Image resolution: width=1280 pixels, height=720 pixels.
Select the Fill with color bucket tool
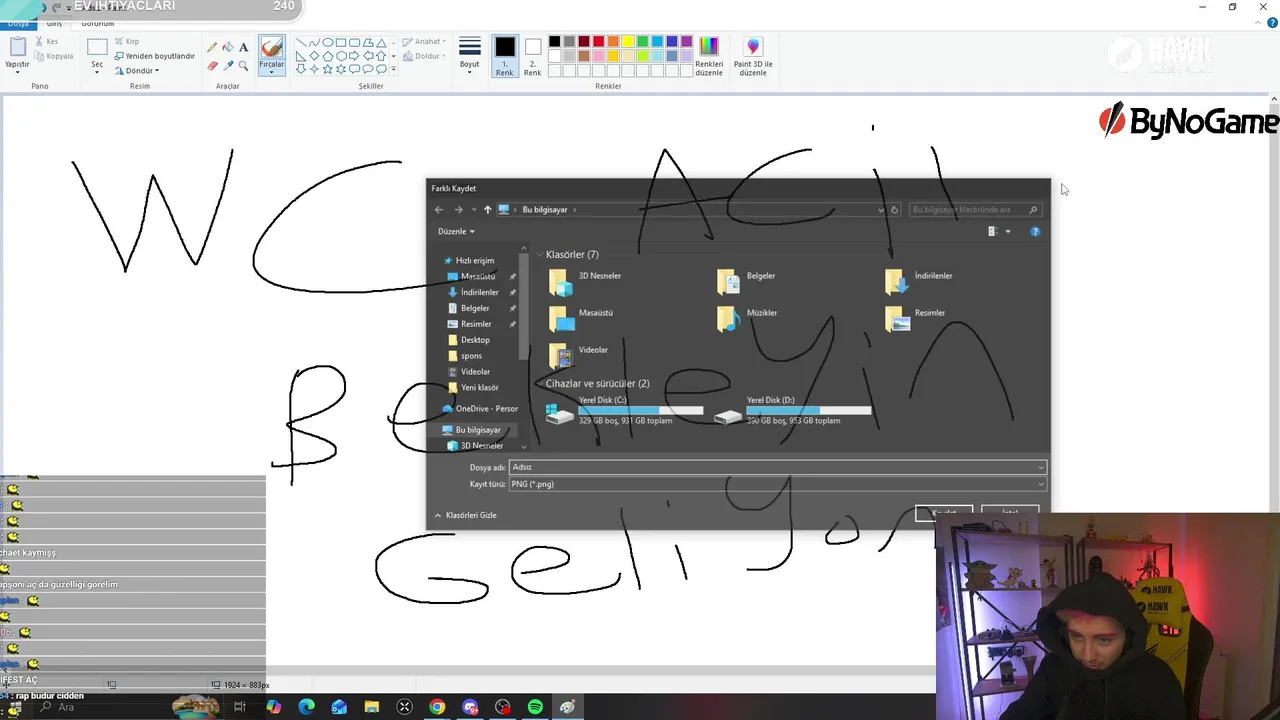click(227, 47)
